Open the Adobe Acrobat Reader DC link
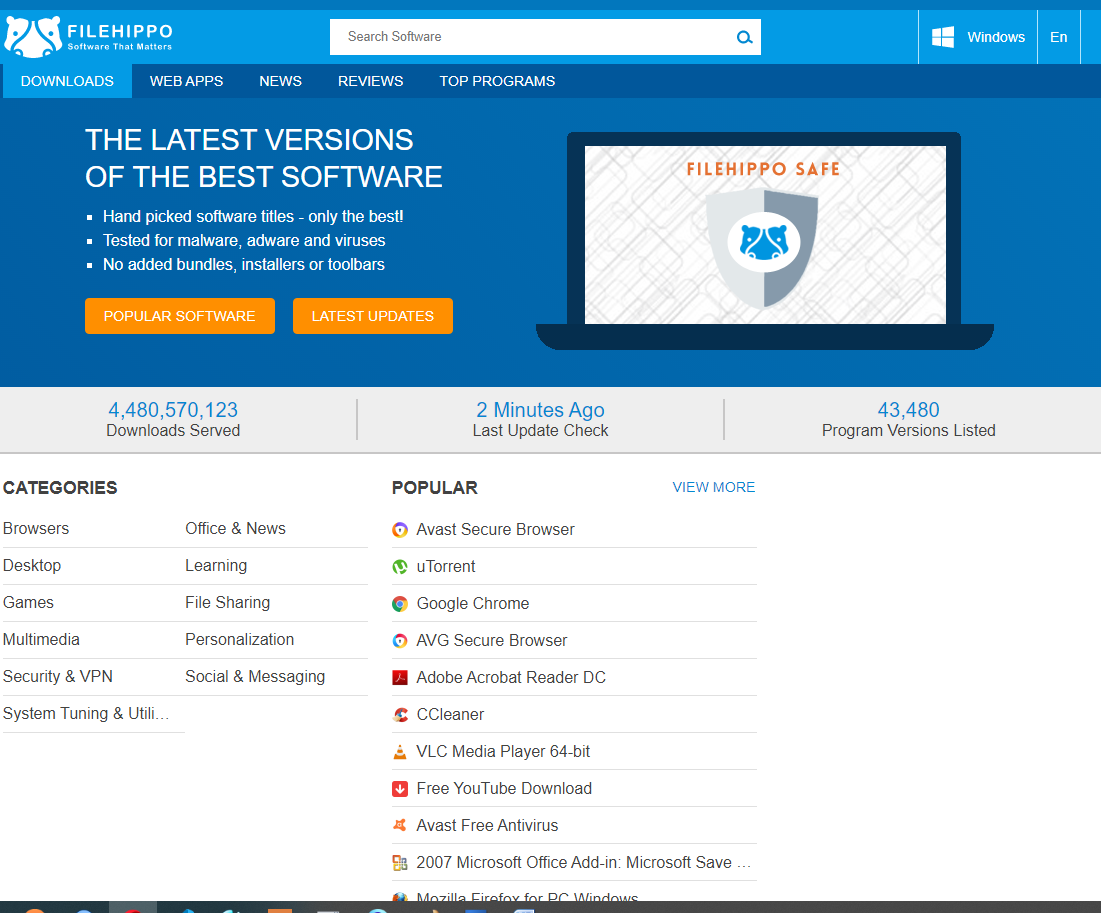Screen dimensions: 1101x913 (x=511, y=678)
